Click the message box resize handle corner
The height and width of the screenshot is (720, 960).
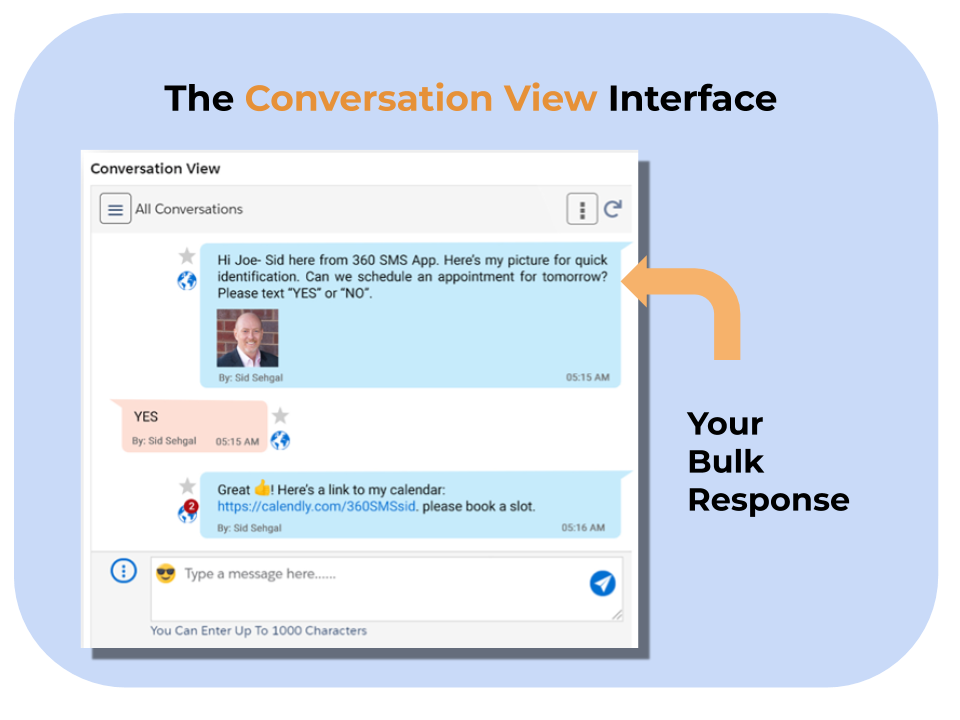[617, 615]
